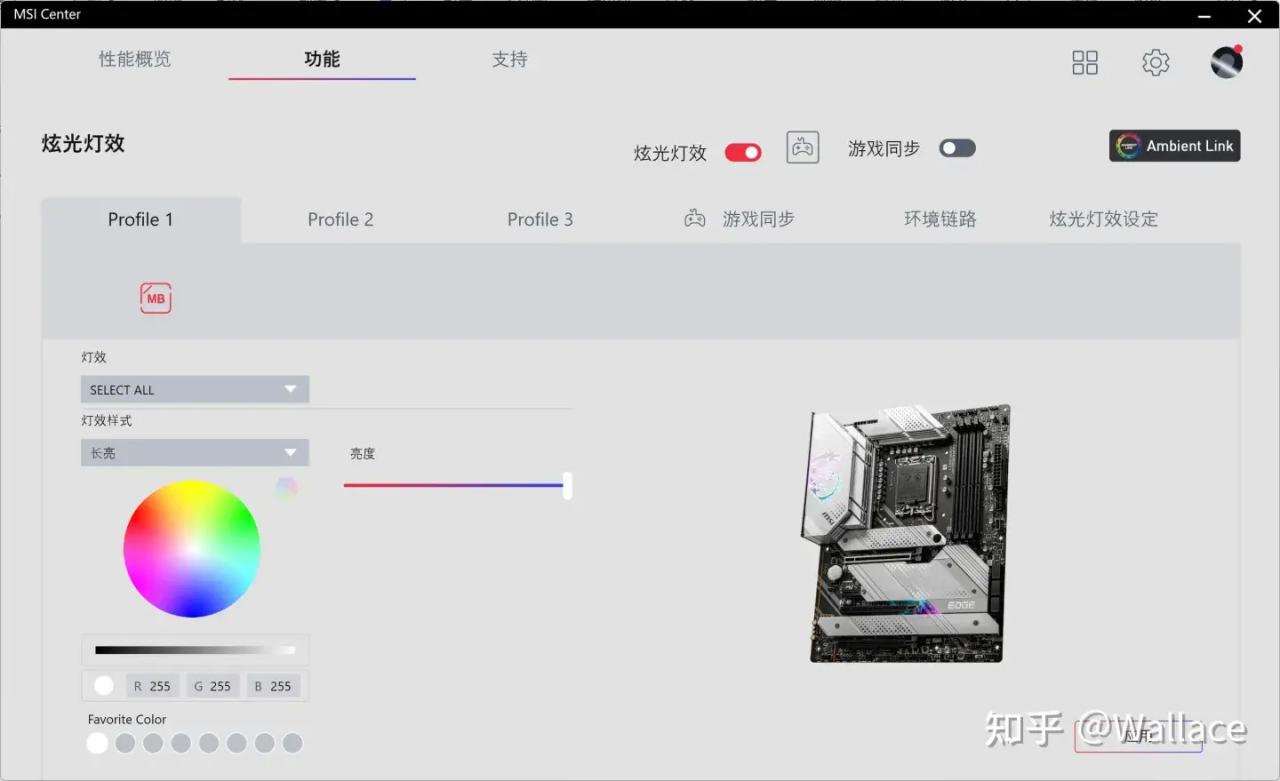Screen dimensions: 1280x781
Task: Click the Ambient Link rainbow ring icon
Action: 1128,146
